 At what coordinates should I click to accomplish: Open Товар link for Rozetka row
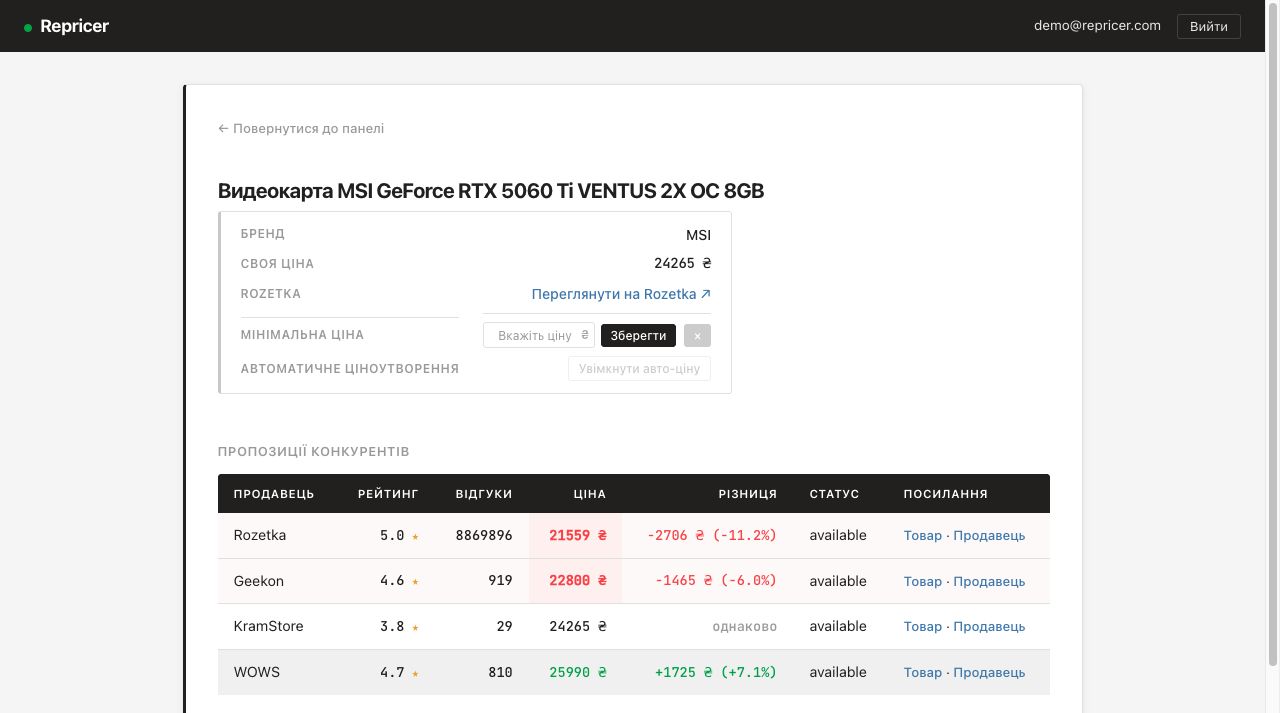(922, 536)
